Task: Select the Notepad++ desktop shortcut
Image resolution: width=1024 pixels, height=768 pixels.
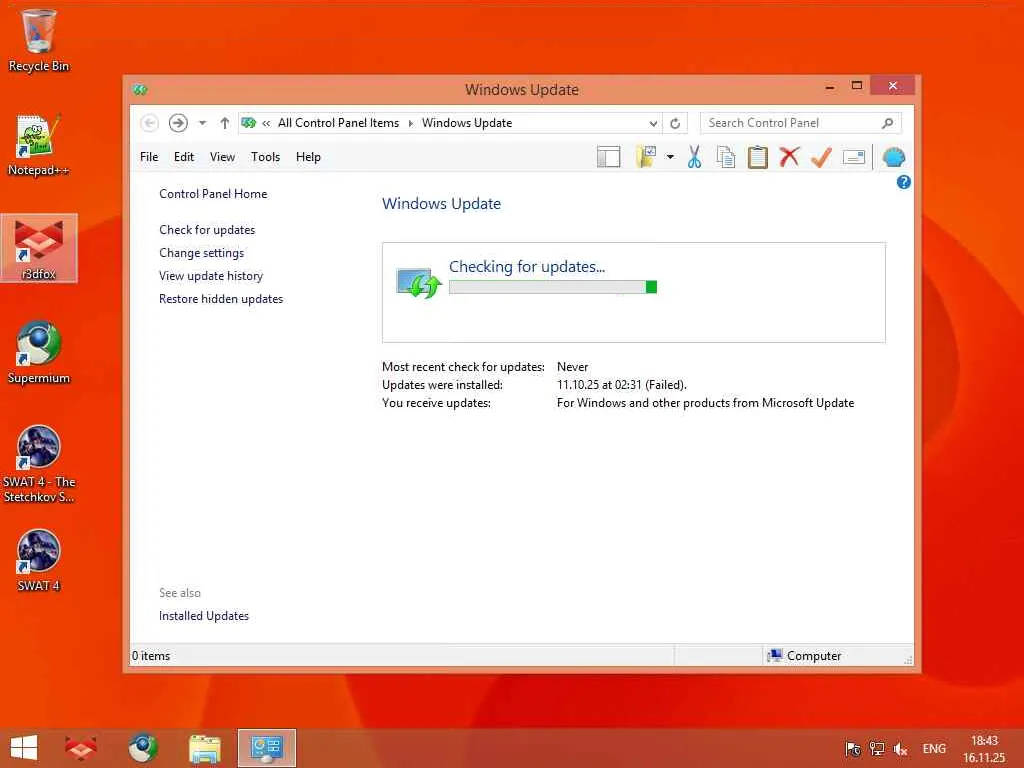Action: point(39,144)
